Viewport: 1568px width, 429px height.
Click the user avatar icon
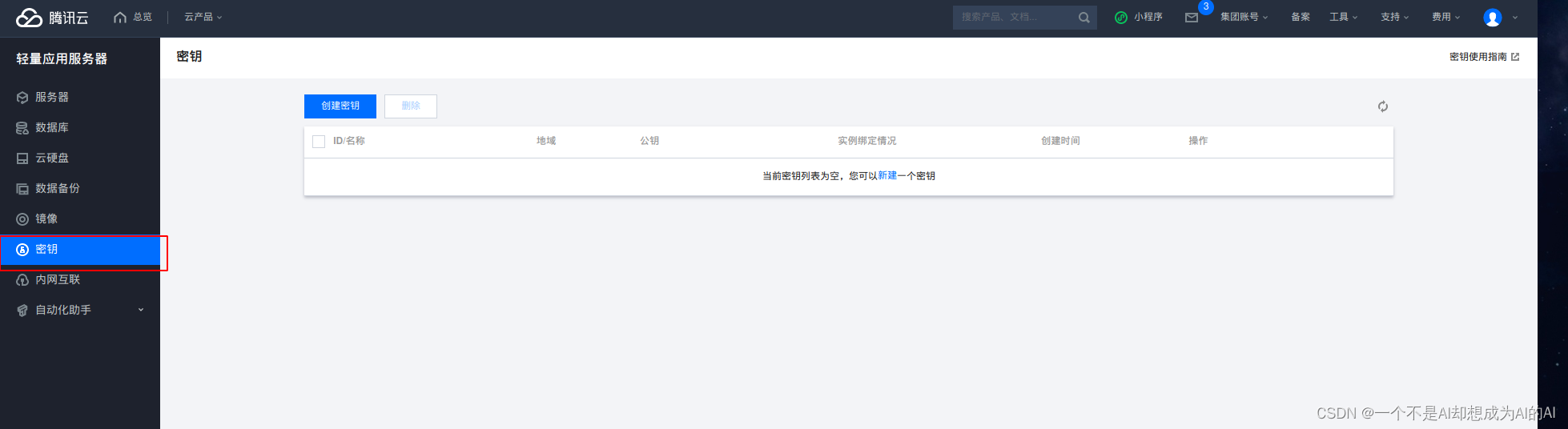1493,18
